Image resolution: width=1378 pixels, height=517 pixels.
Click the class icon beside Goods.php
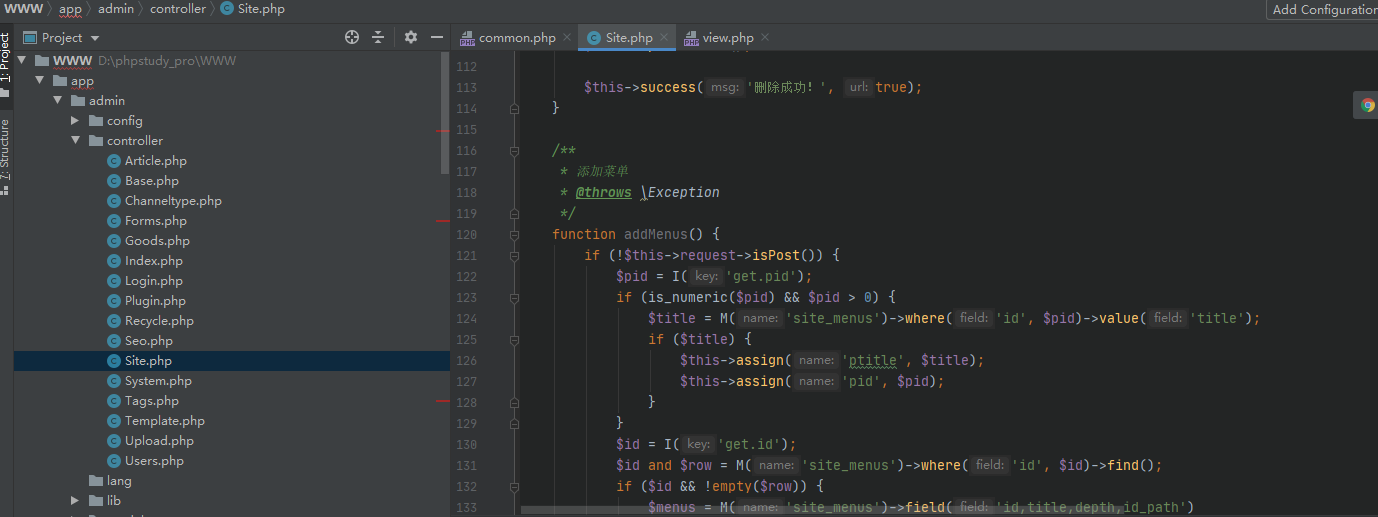point(114,241)
